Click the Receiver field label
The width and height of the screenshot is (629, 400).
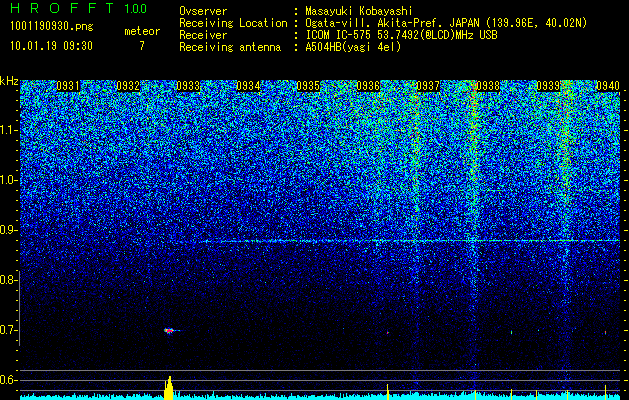tap(203, 35)
